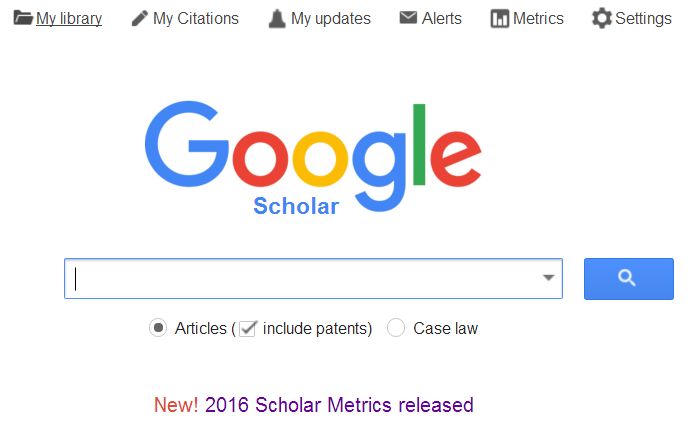Click the envelope icon for Alerts
The height and width of the screenshot is (444, 694).
coord(408,18)
